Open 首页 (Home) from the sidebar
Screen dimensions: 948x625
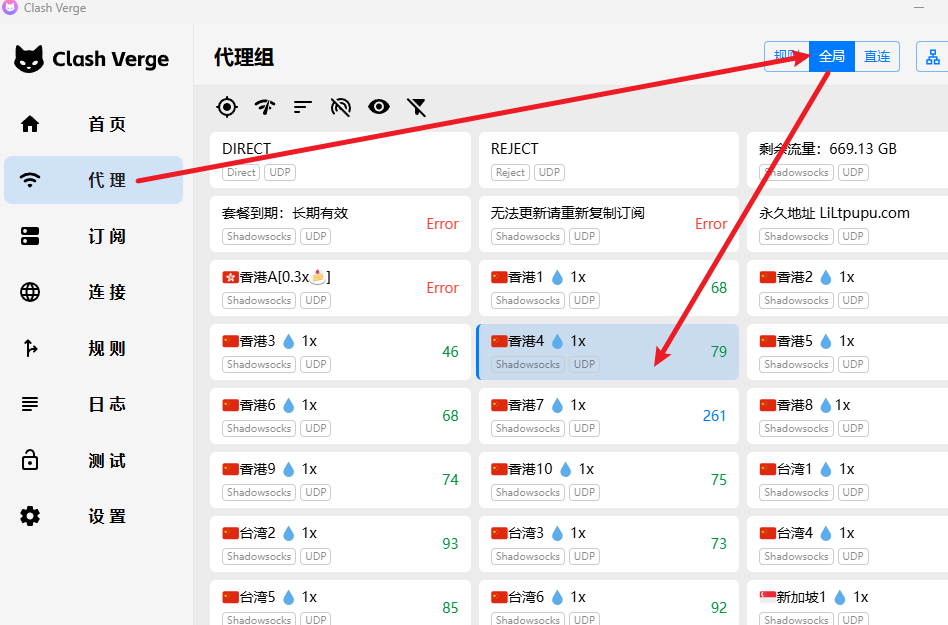pos(93,124)
